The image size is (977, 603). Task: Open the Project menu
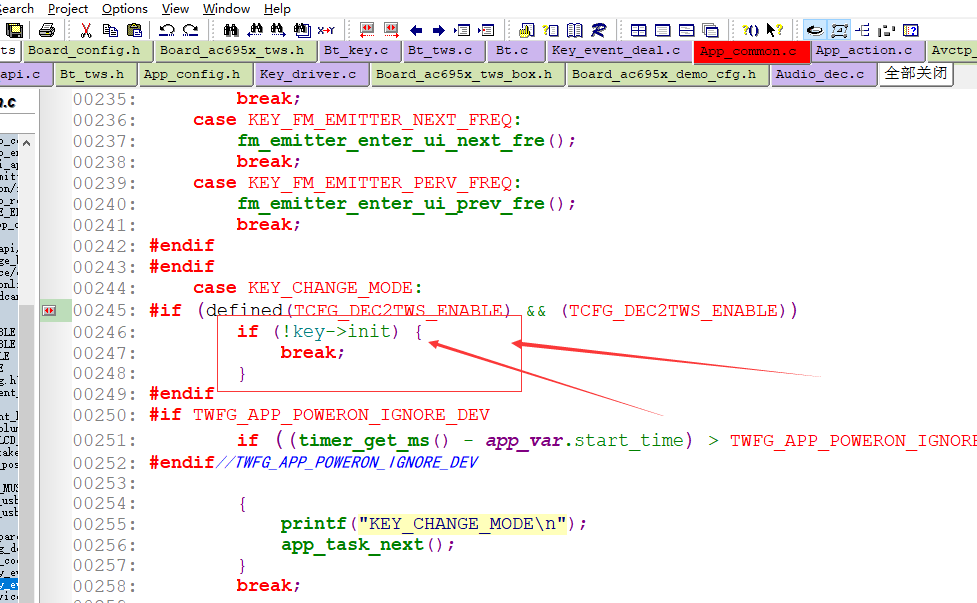click(x=68, y=9)
